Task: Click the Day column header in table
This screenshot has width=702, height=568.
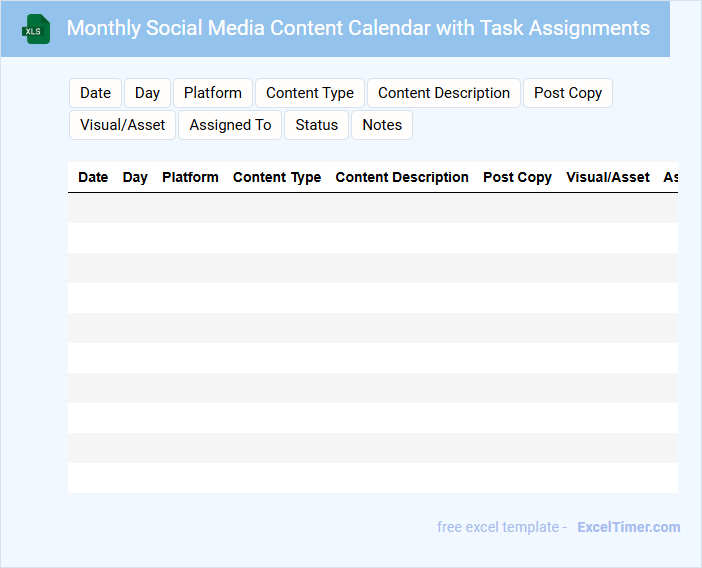Action: click(135, 177)
